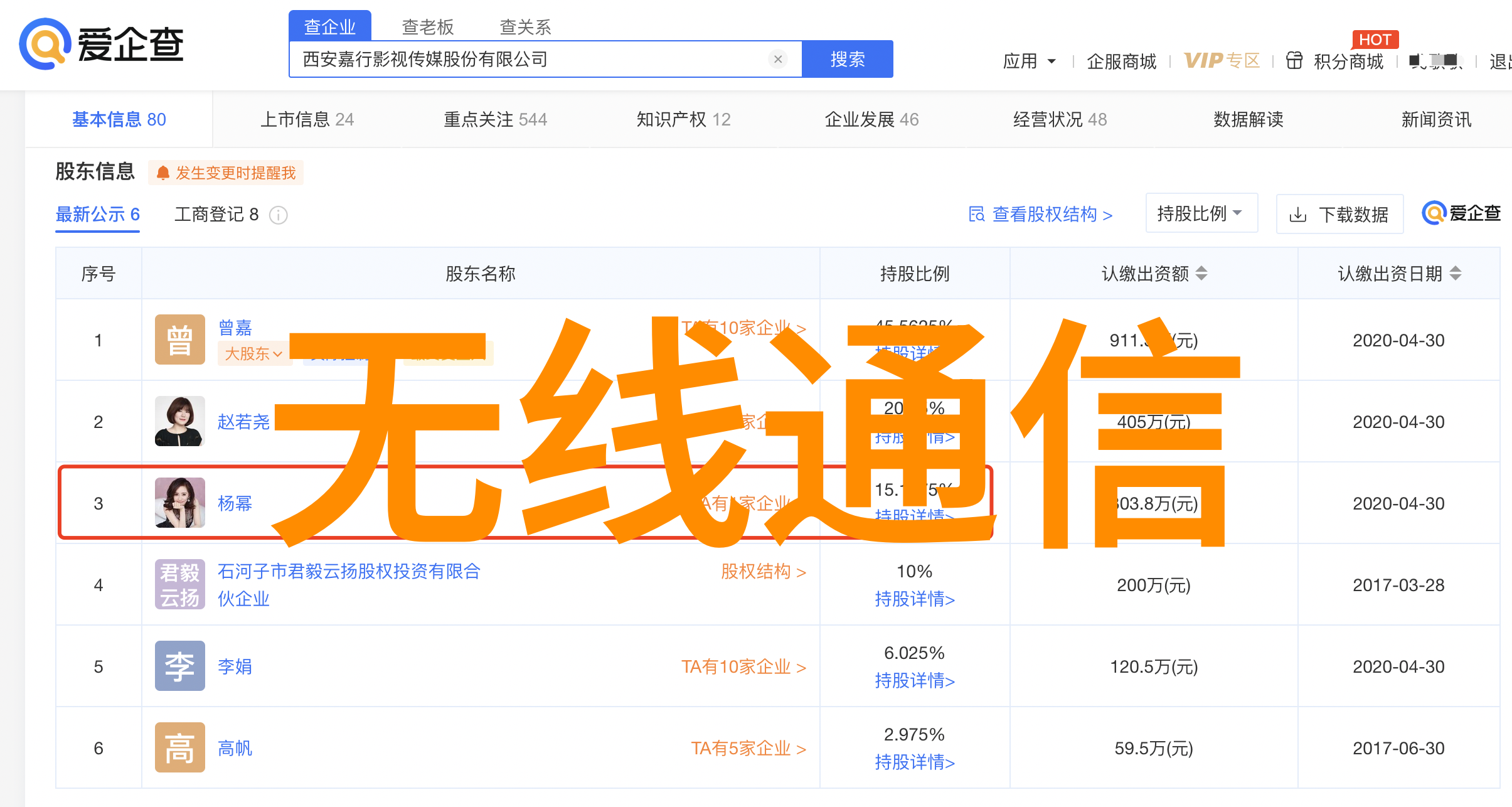Select the 查企业 search tab

tap(330, 26)
